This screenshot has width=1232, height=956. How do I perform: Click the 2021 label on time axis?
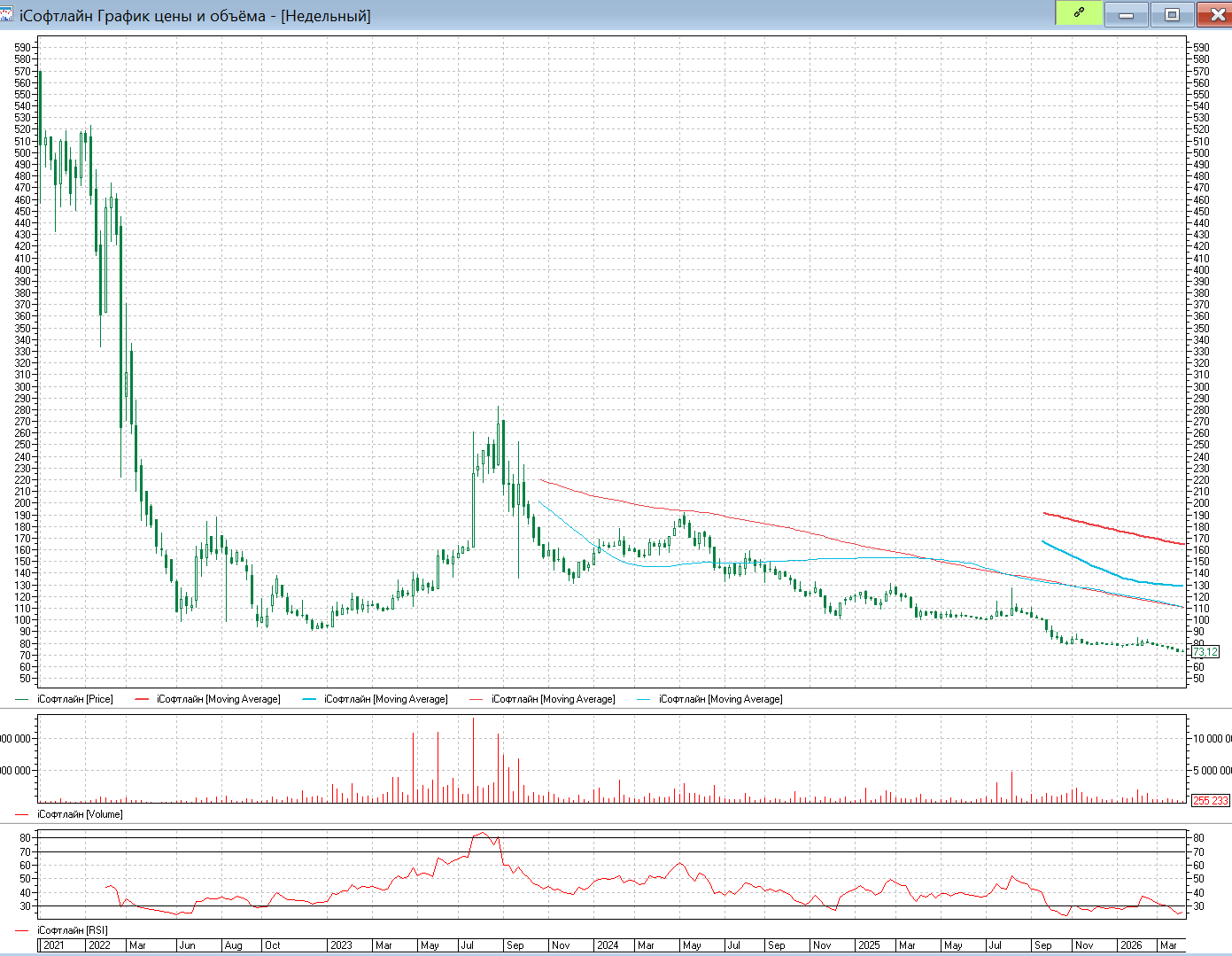[53, 945]
